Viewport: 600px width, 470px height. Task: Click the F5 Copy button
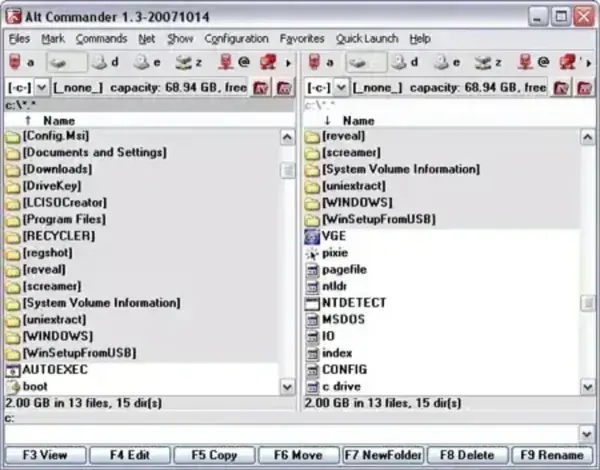(x=215, y=455)
